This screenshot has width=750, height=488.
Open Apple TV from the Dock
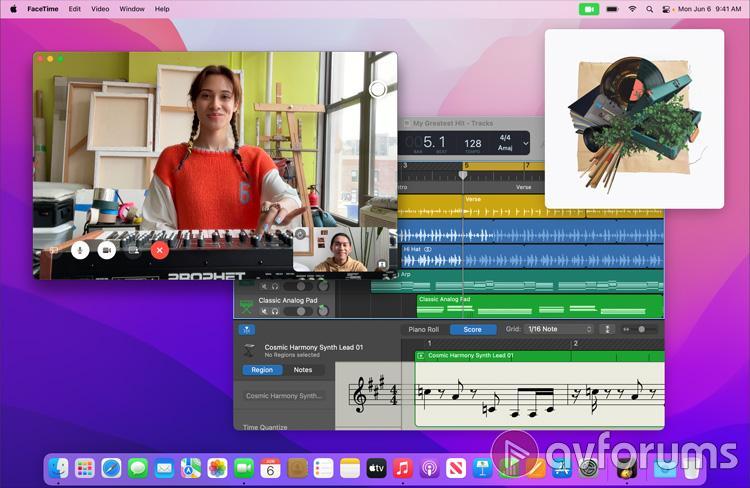pos(376,468)
